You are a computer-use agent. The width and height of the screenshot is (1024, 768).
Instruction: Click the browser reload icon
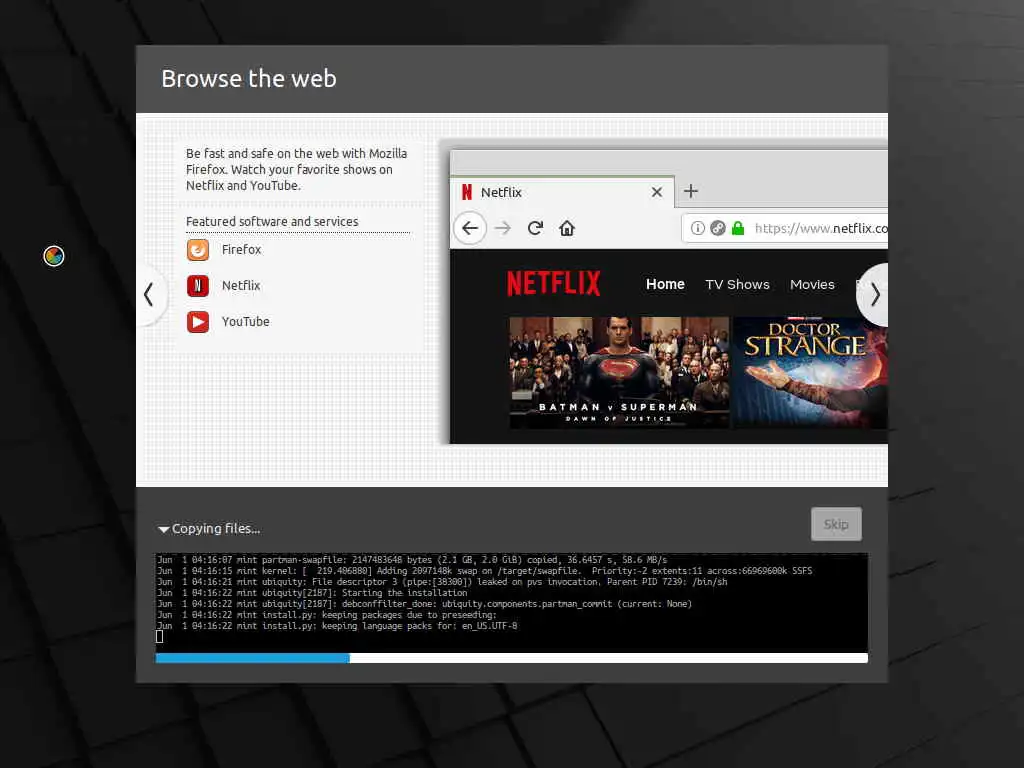coord(536,228)
